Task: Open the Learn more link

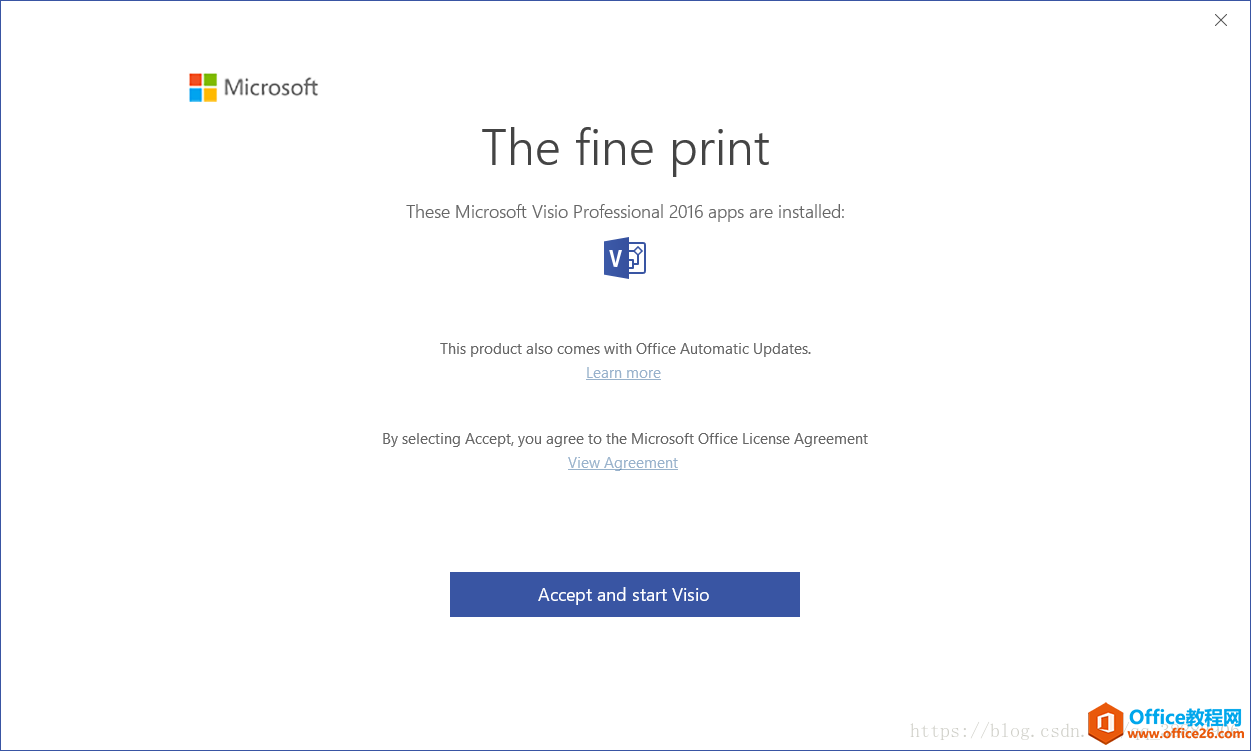Action: pyautogui.click(x=623, y=373)
